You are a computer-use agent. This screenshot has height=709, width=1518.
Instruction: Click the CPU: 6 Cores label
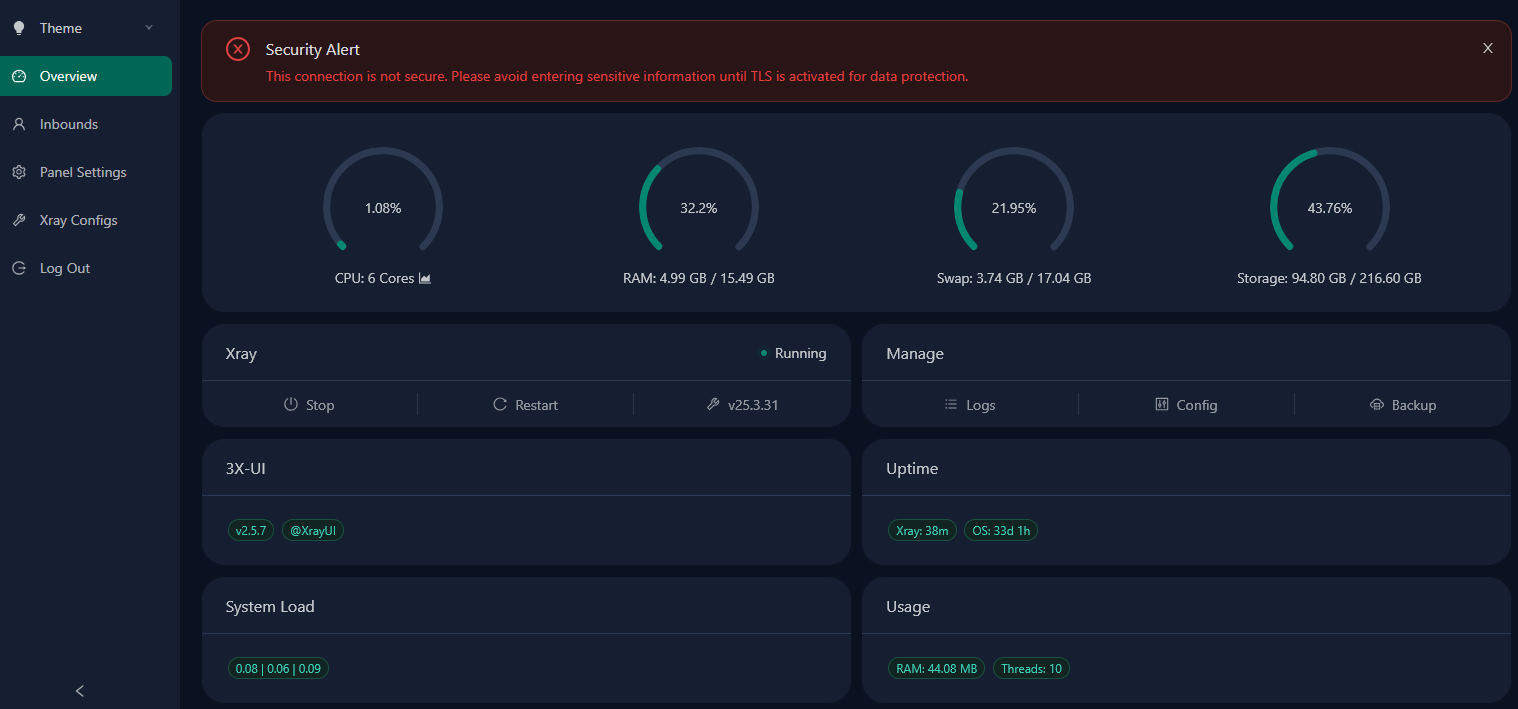click(375, 278)
